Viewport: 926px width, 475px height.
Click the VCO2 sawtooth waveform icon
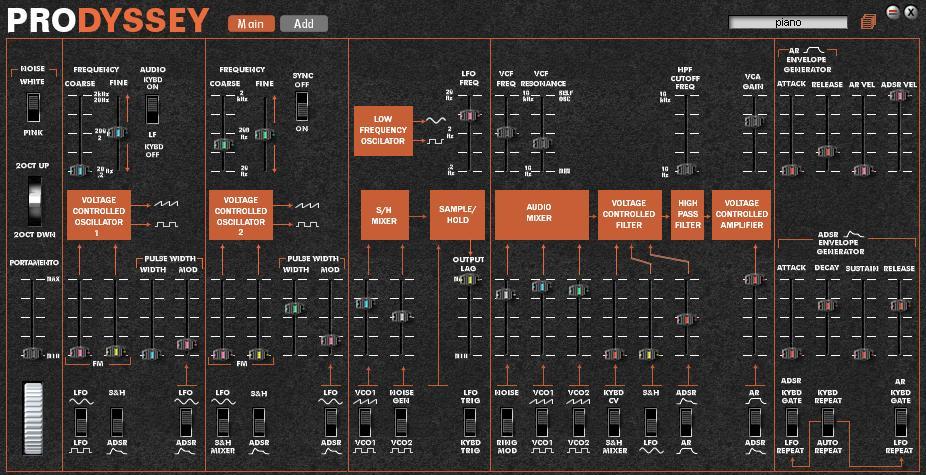[x=308, y=205]
